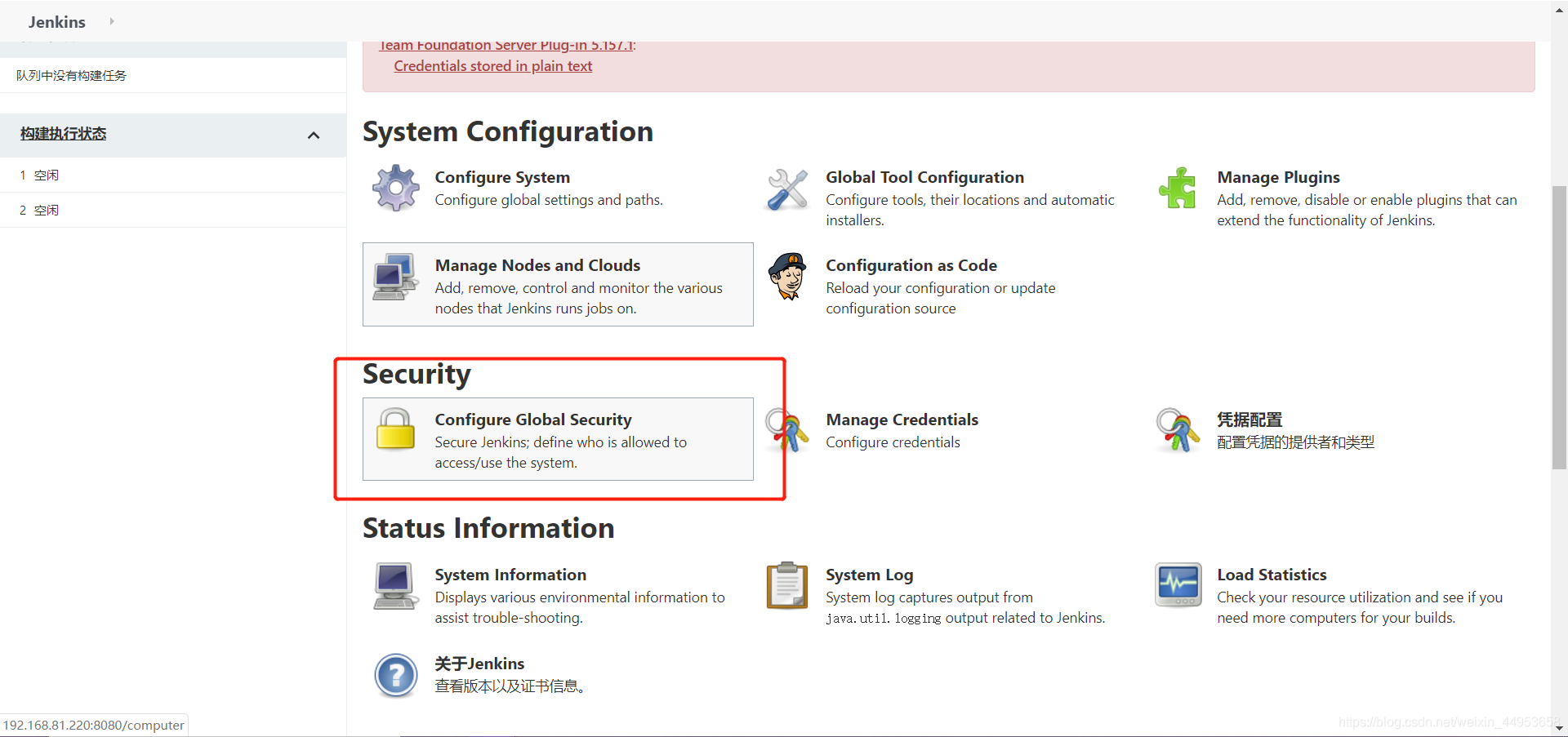The width and height of the screenshot is (1568, 737).
Task: Click the page vertical scrollbar thumb
Action: pos(1559,326)
